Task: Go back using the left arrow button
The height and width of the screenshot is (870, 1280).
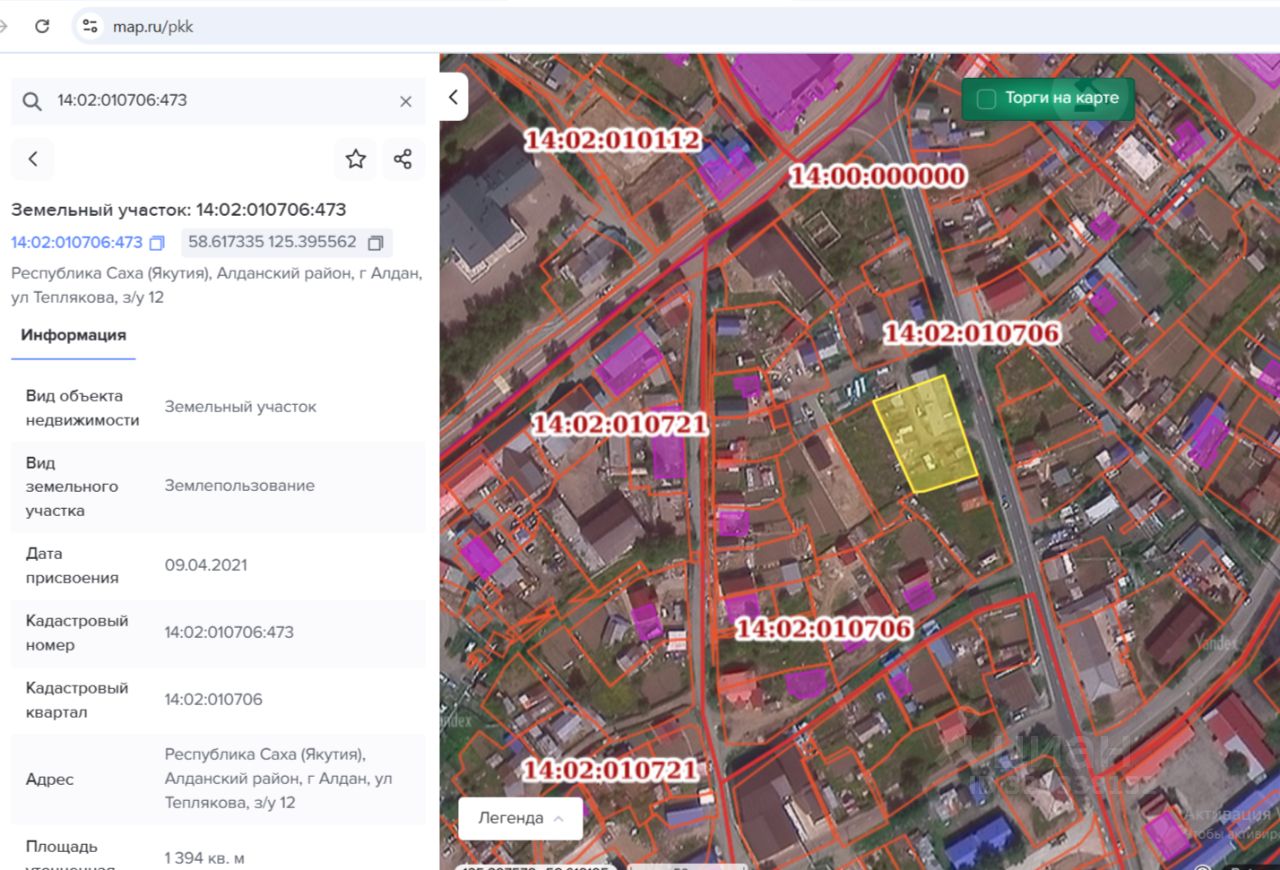Action: [33, 159]
